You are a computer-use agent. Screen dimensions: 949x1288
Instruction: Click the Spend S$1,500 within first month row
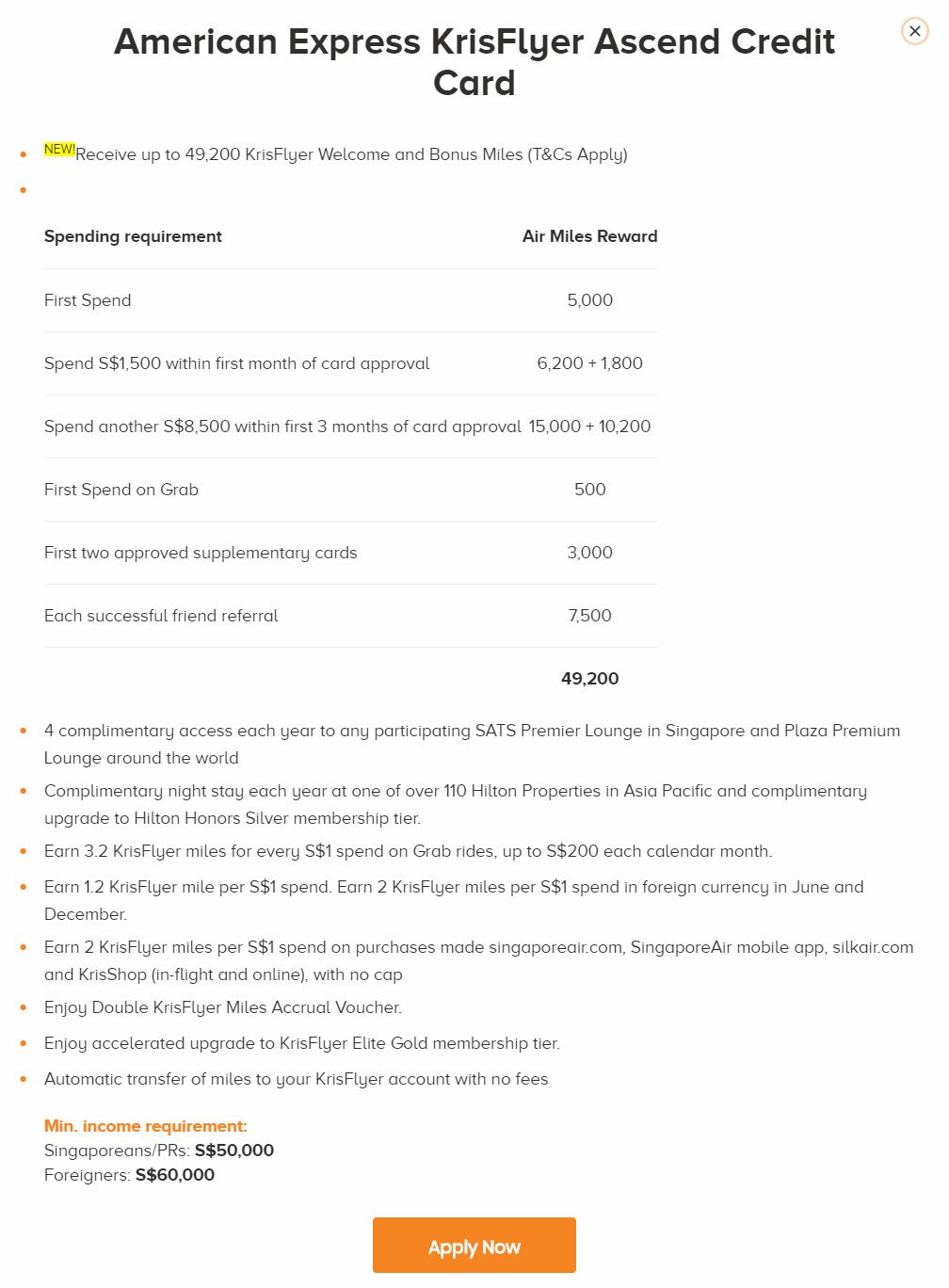[x=236, y=363]
